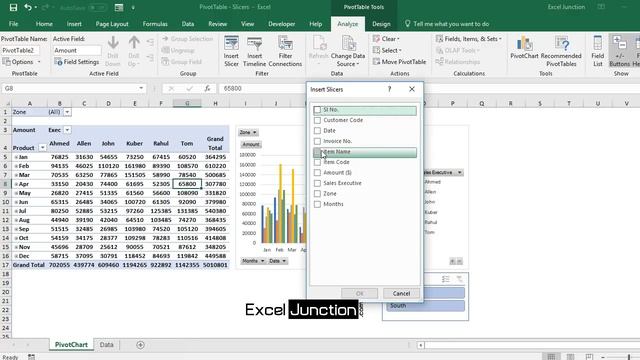Screen dimensions: 640x360
Task: Click the Tell me lightbulb search box
Action: (x=447, y=24)
